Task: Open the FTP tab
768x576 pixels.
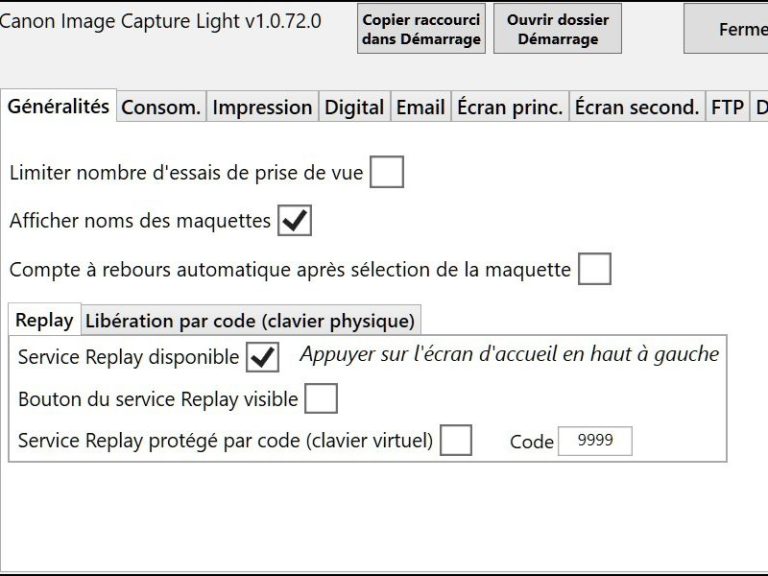Action: (727, 108)
